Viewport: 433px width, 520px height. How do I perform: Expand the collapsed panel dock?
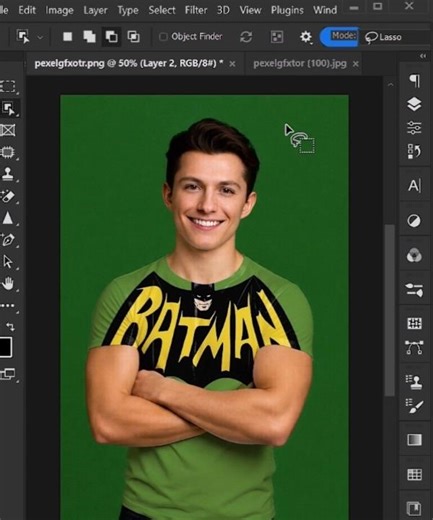[x=423, y=56]
